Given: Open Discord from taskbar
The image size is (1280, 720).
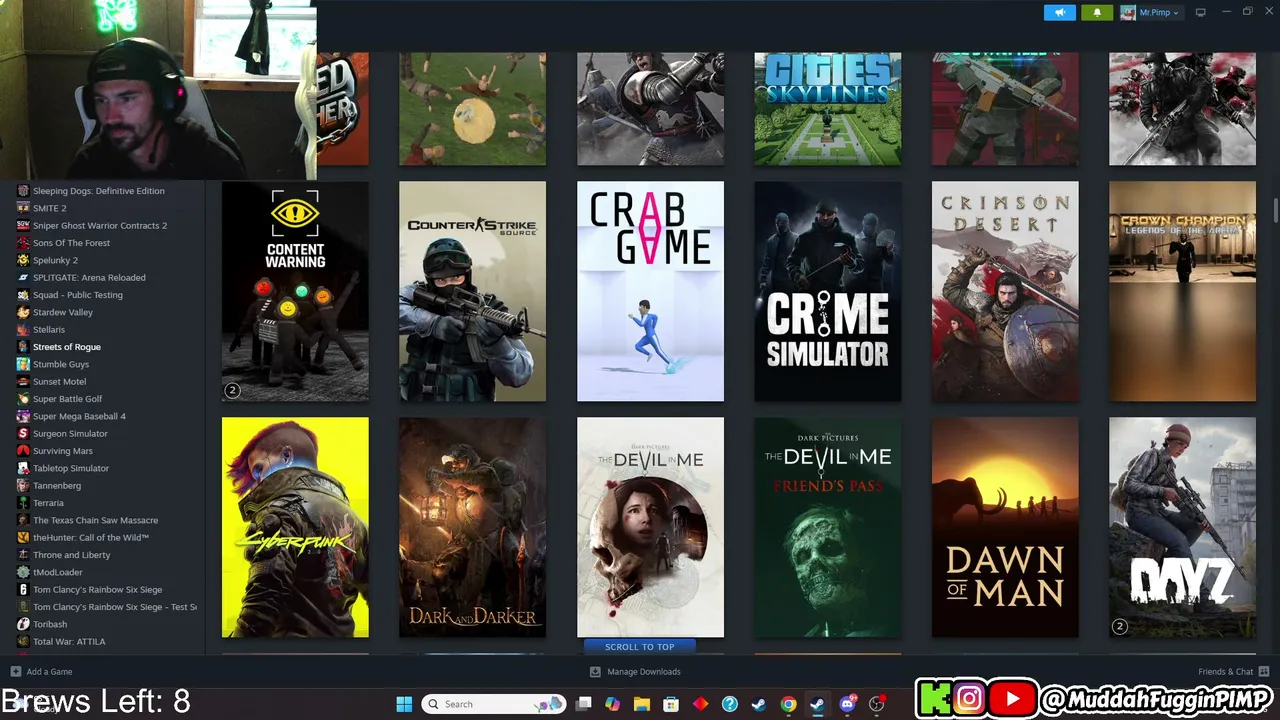Looking at the screenshot, I should click(848, 704).
